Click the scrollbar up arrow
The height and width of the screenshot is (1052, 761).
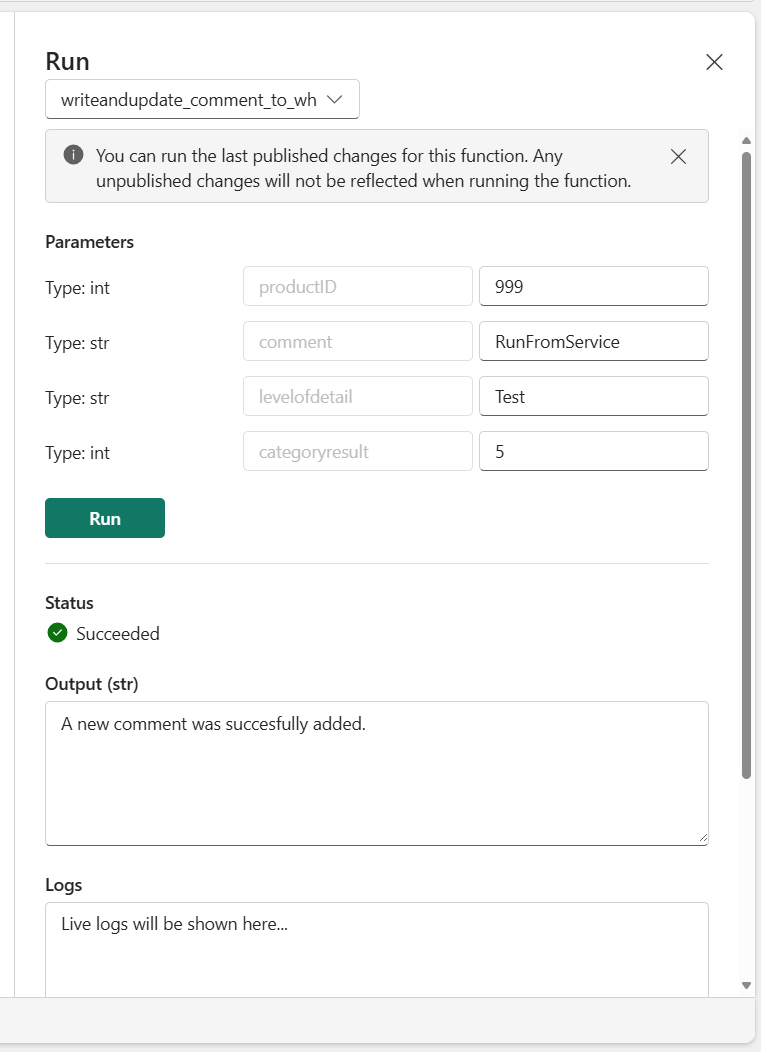coord(746,140)
